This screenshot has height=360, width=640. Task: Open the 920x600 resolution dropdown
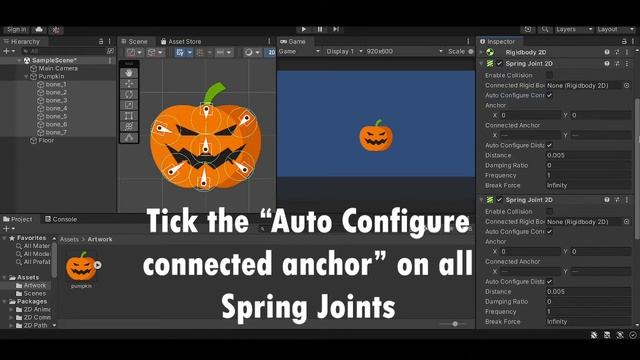(x=404, y=51)
